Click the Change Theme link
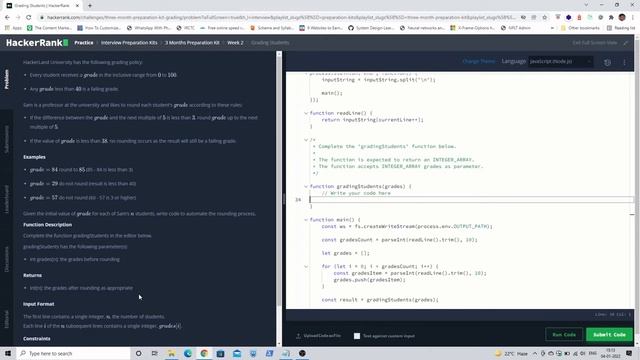Screen dimensions: 640x360 [478, 61]
